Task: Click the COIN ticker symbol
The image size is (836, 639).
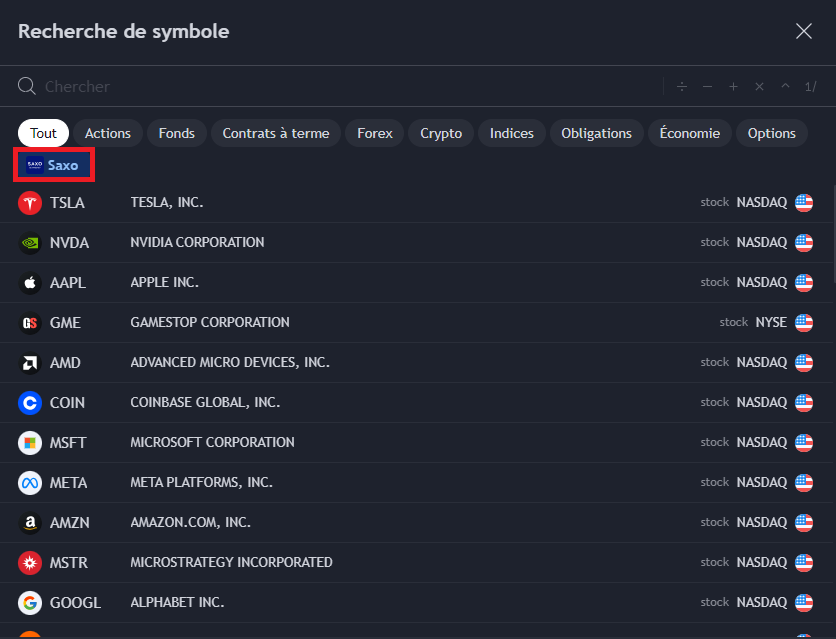Action: 67,402
